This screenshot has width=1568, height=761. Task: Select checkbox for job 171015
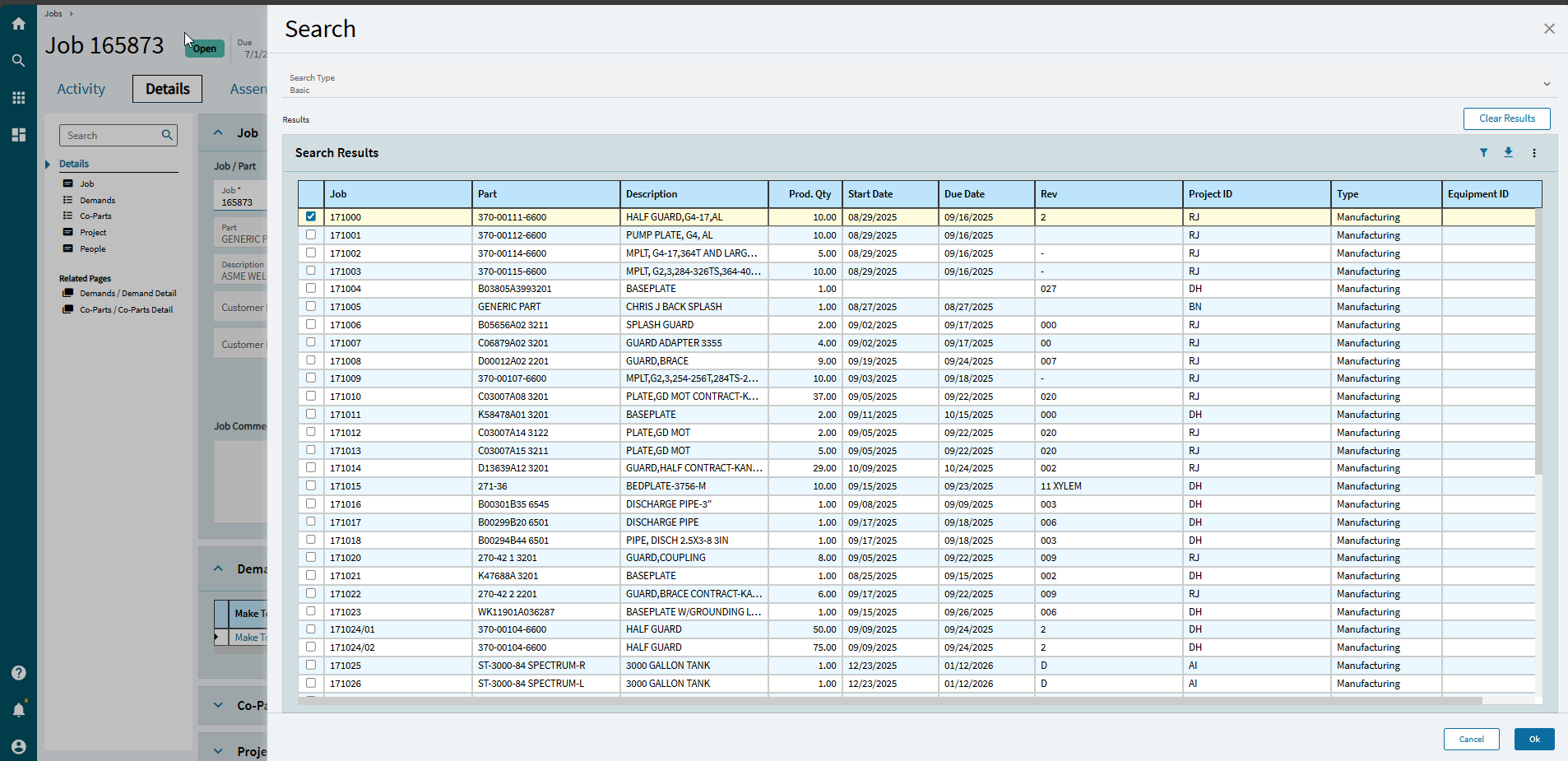[x=311, y=485]
